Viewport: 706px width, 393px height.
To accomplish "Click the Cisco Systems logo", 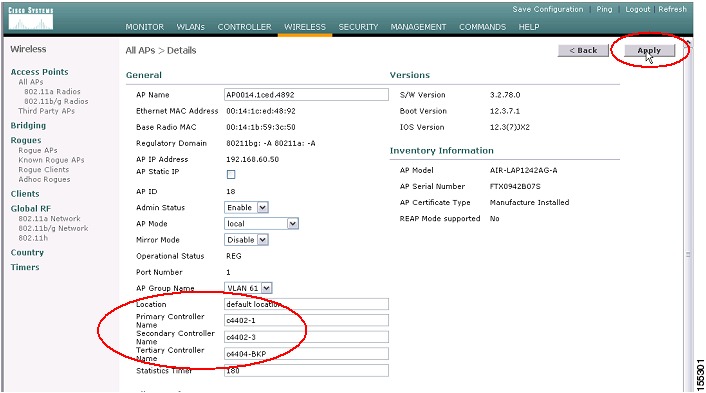I will pos(31,18).
